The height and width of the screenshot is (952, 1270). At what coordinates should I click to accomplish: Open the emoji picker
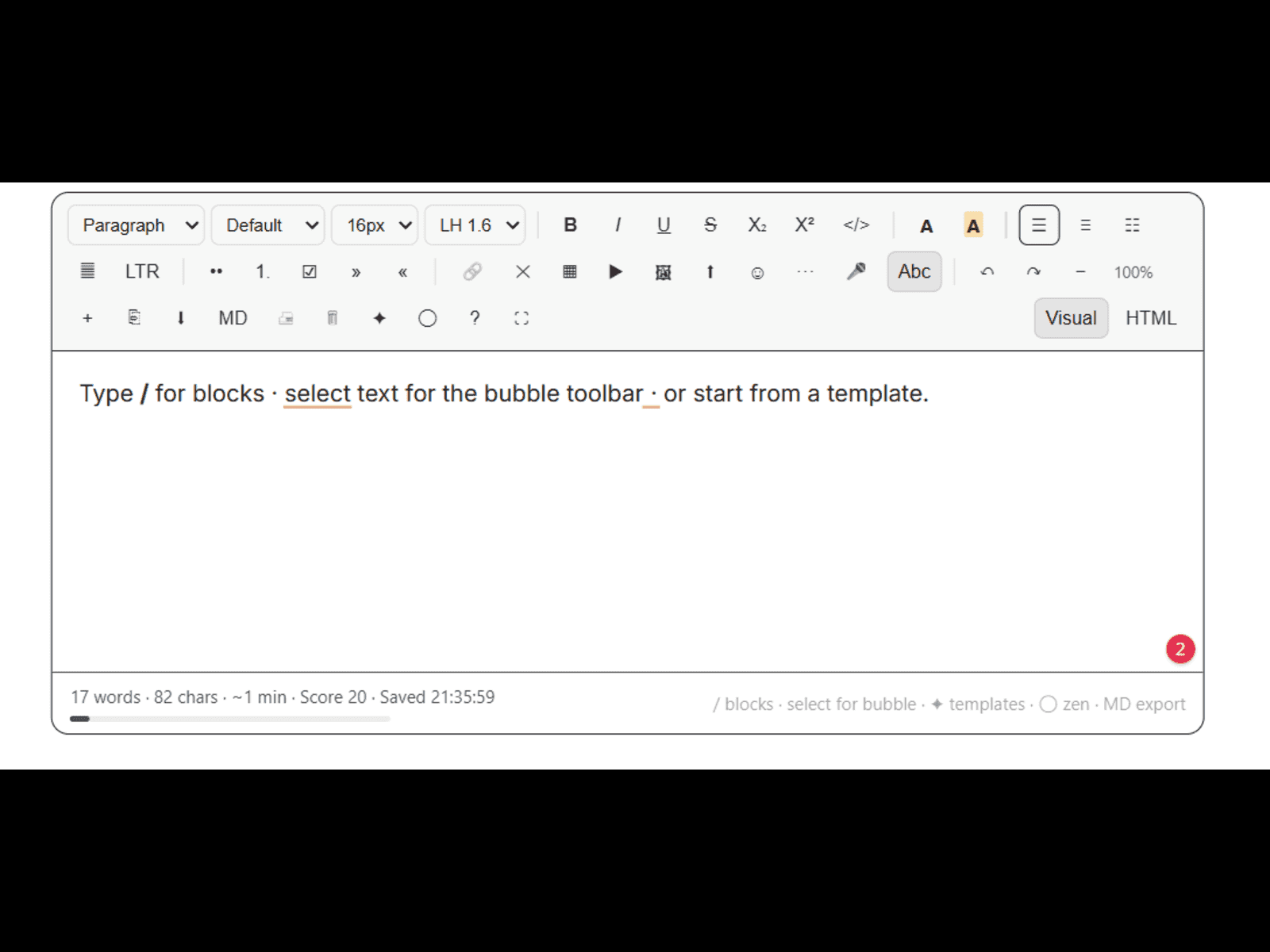(757, 271)
